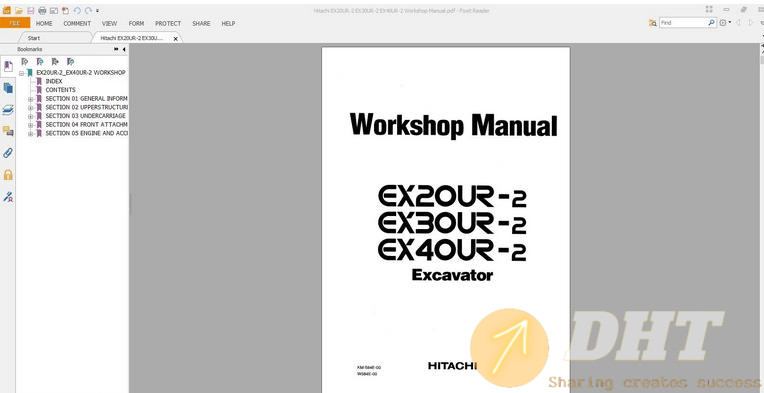Open the Layers panel icon in sidebar
The height and width of the screenshot is (393, 764).
(x=8, y=110)
